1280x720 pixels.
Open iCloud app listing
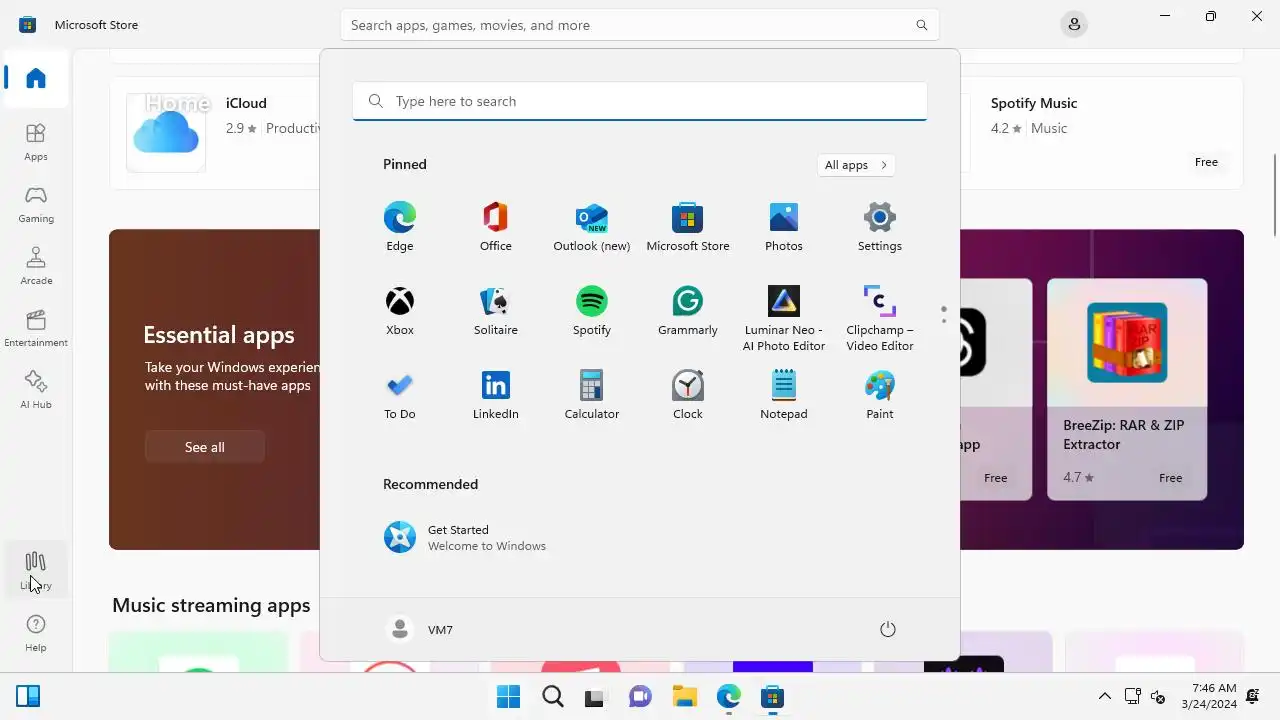click(x=215, y=133)
